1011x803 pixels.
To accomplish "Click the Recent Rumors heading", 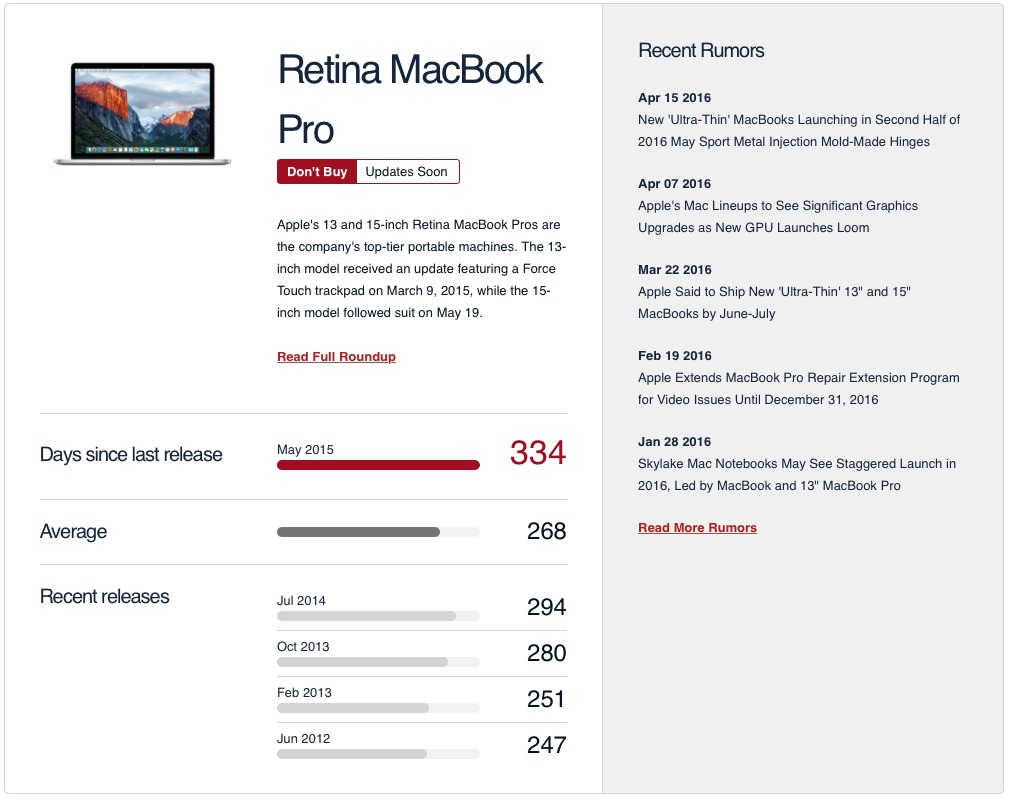I will click(x=701, y=50).
